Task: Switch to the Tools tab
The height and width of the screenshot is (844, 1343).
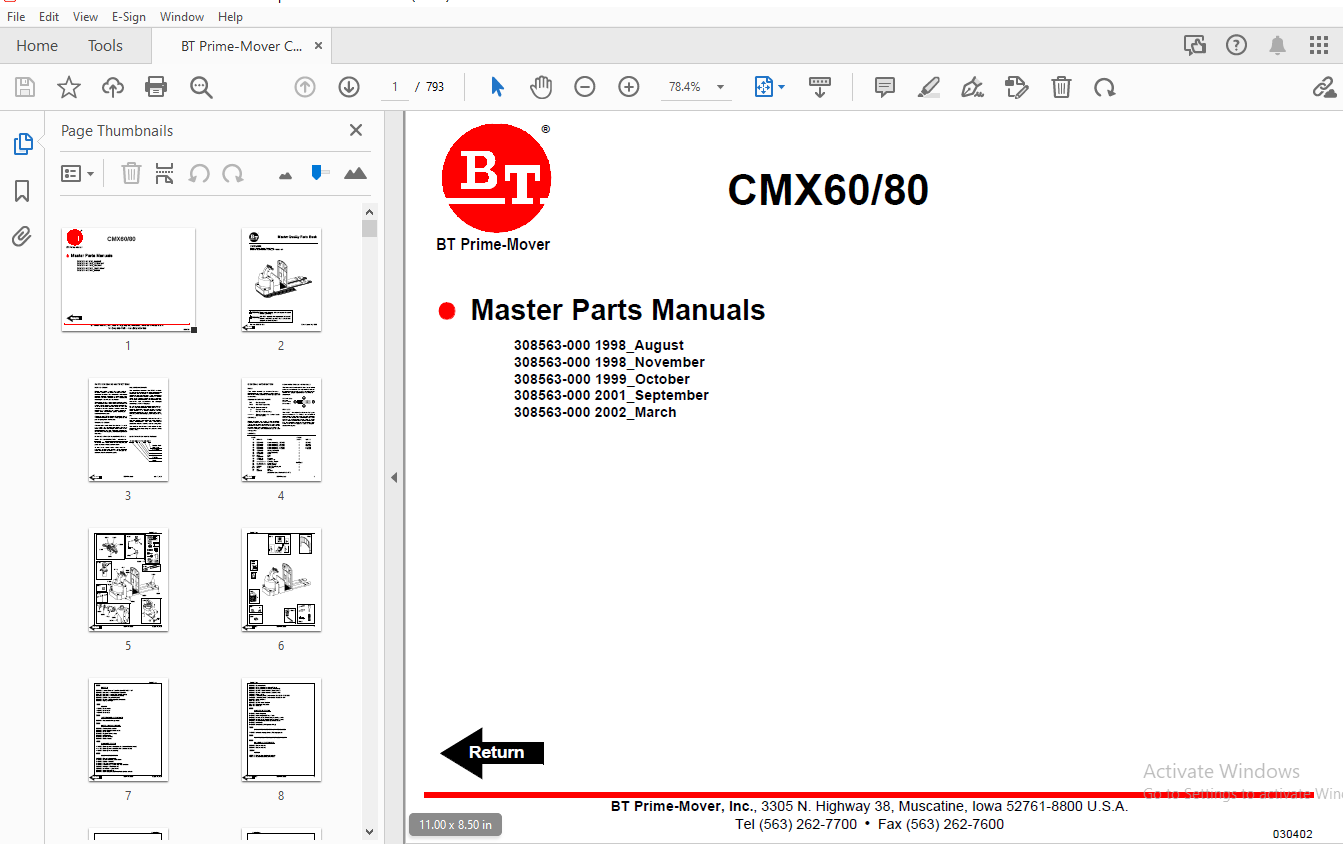Action: tap(105, 46)
